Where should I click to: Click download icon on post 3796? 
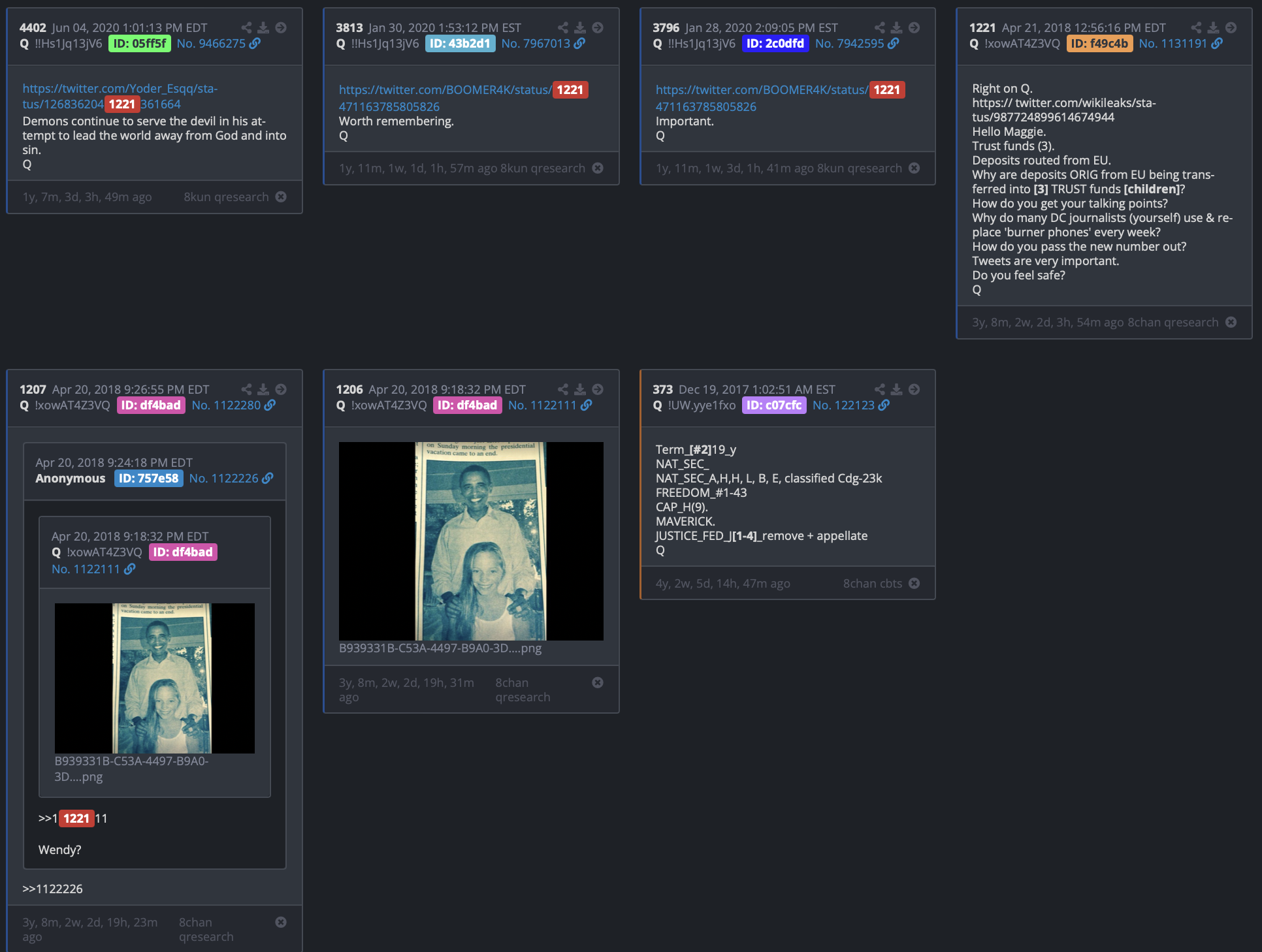pyautogui.click(x=897, y=27)
